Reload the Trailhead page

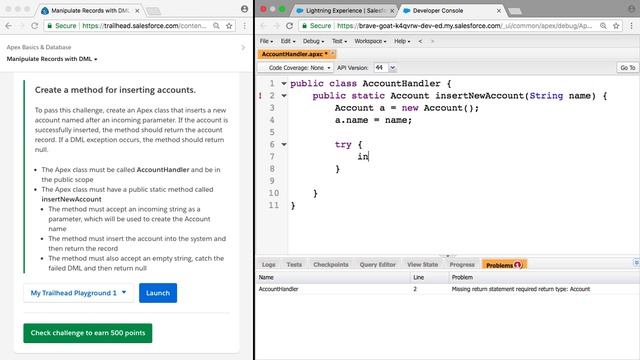35,26
